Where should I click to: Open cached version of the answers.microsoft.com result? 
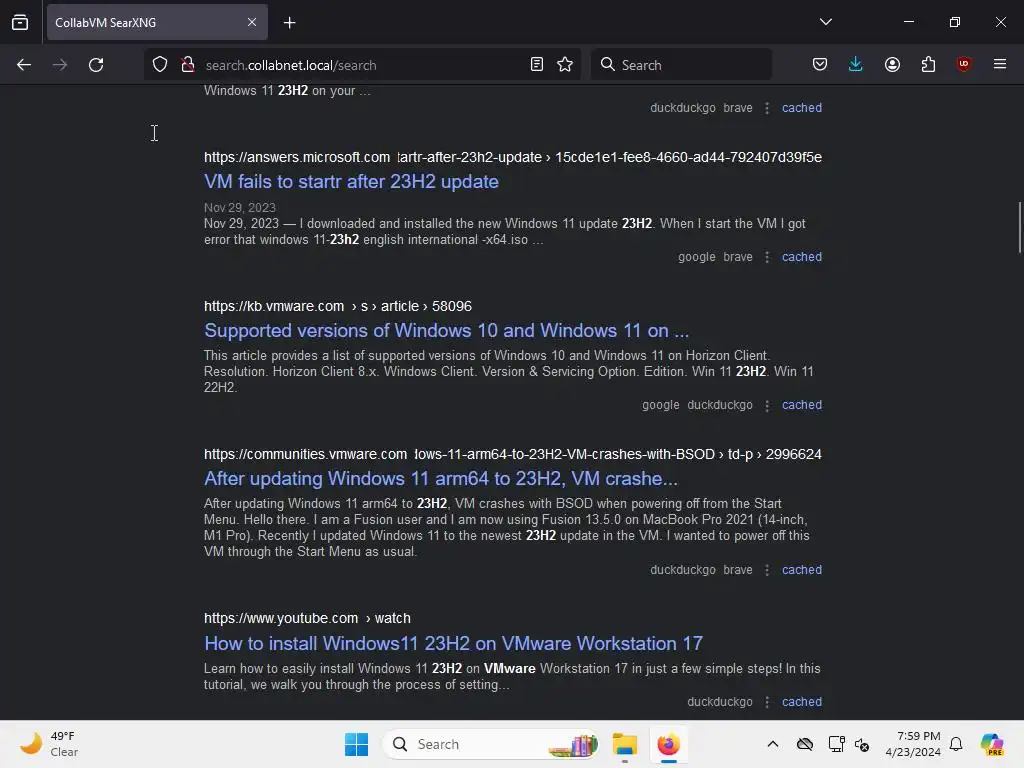point(802,257)
